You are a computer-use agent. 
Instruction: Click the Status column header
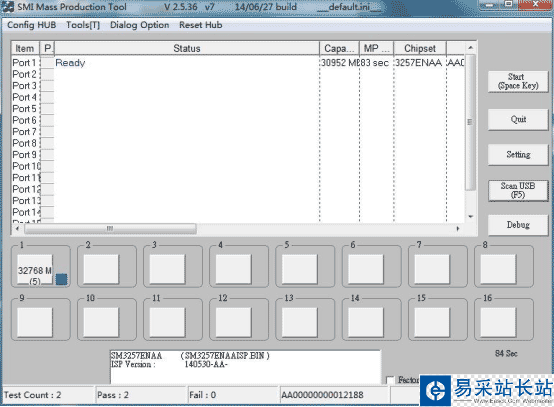(x=187, y=48)
